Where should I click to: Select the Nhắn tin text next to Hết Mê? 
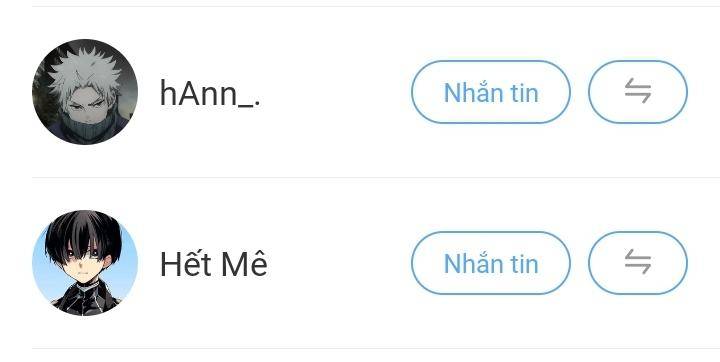(491, 263)
